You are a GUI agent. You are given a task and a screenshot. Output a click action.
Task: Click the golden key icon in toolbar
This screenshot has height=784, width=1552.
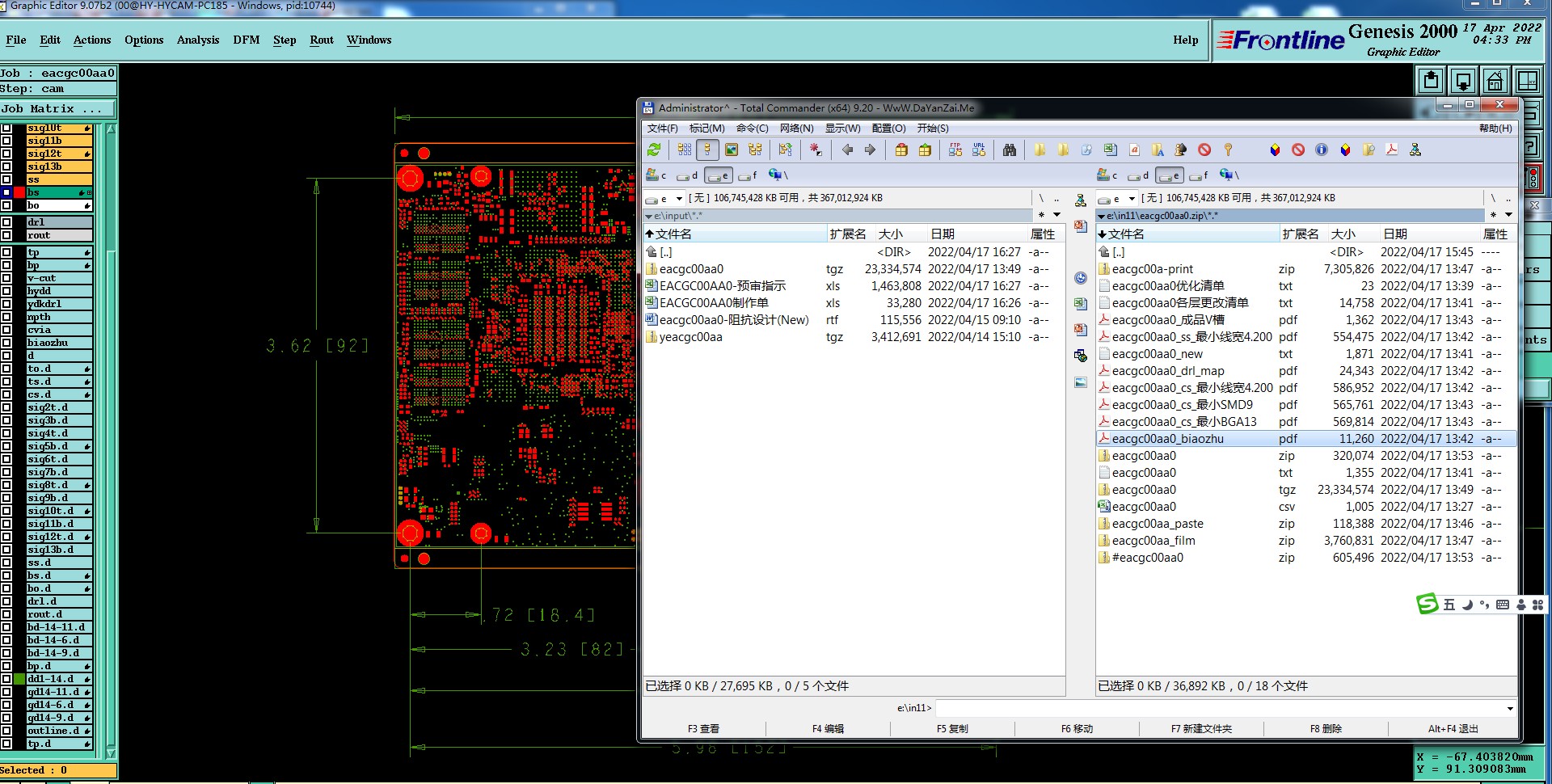[1228, 150]
